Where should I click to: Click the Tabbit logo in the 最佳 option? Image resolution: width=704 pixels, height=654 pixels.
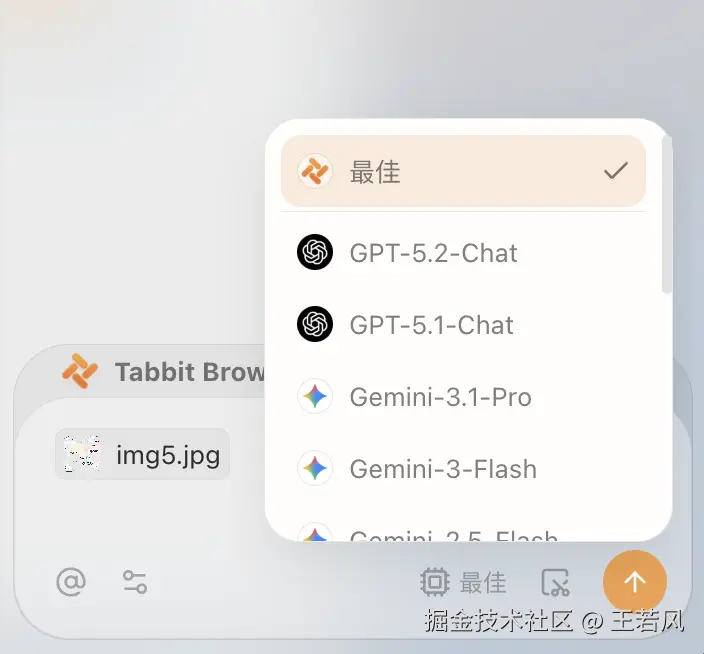(x=315, y=171)
